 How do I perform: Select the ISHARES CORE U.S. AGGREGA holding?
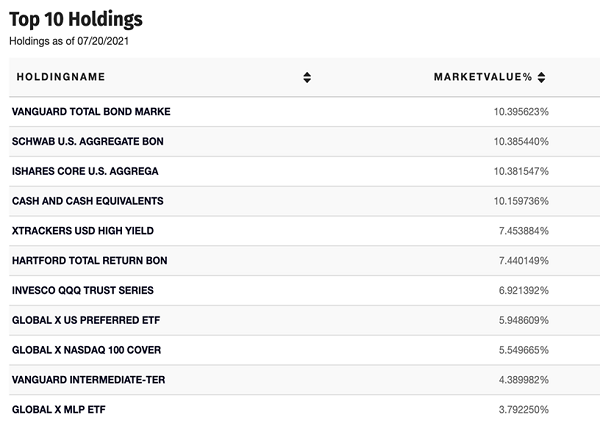(85, 171)
